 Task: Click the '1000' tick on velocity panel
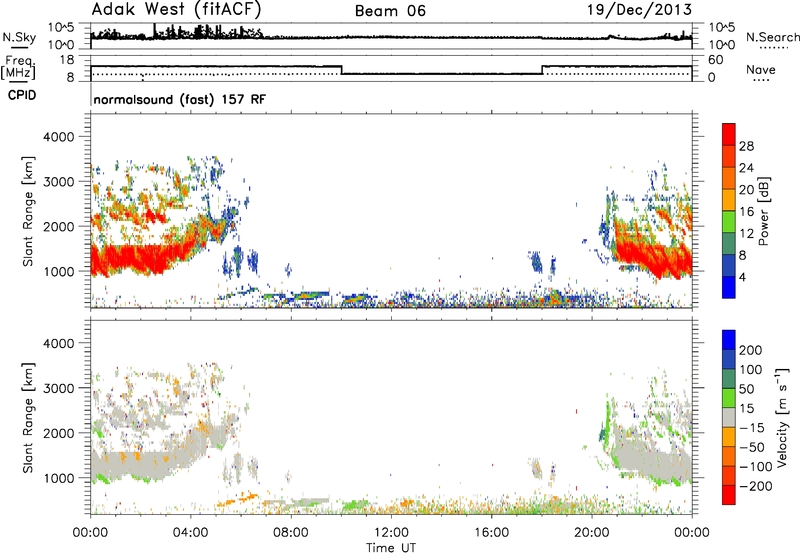58,478
